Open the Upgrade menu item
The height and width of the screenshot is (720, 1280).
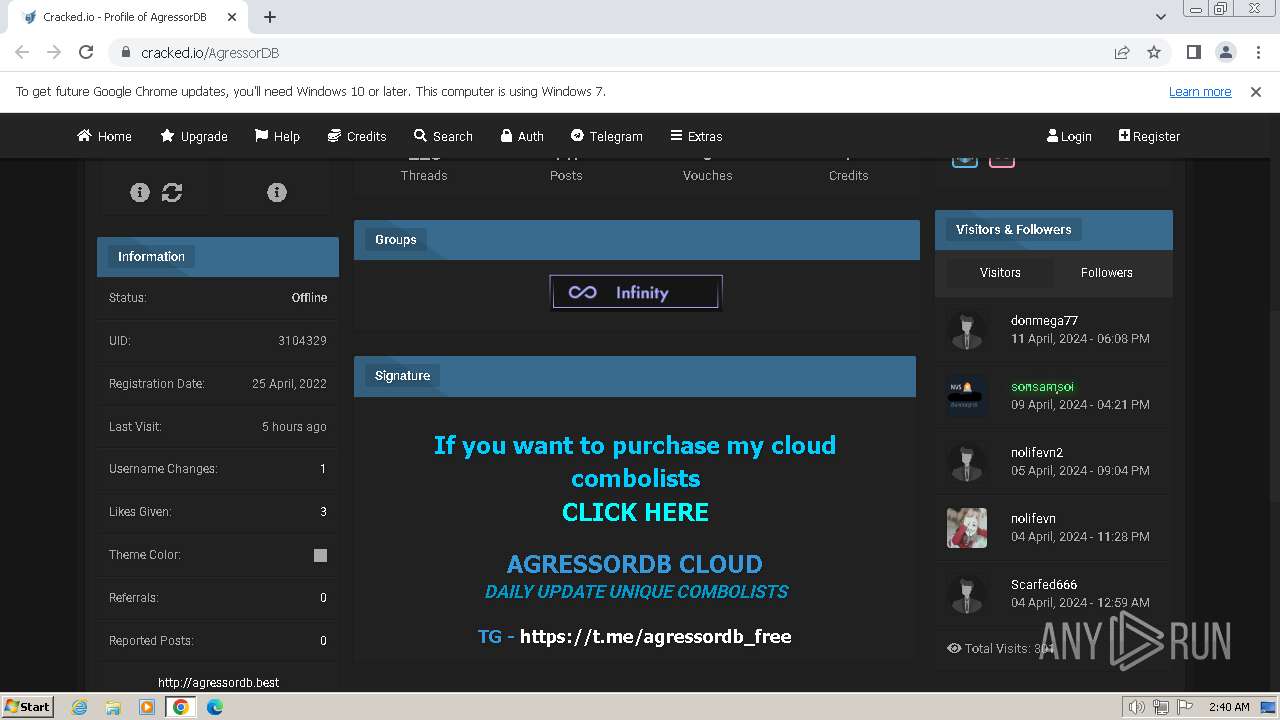click(x=194, y=136)
